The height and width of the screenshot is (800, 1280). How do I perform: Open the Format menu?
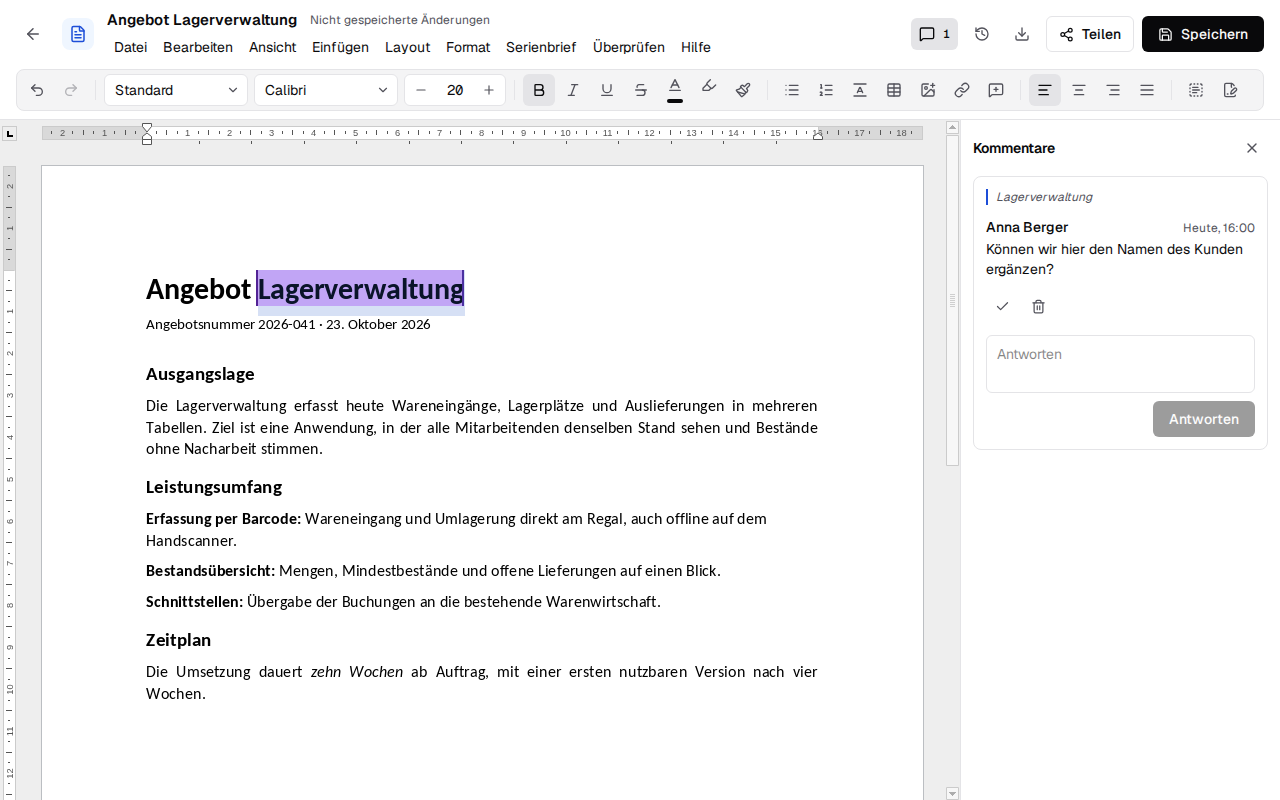click(468, 47)
